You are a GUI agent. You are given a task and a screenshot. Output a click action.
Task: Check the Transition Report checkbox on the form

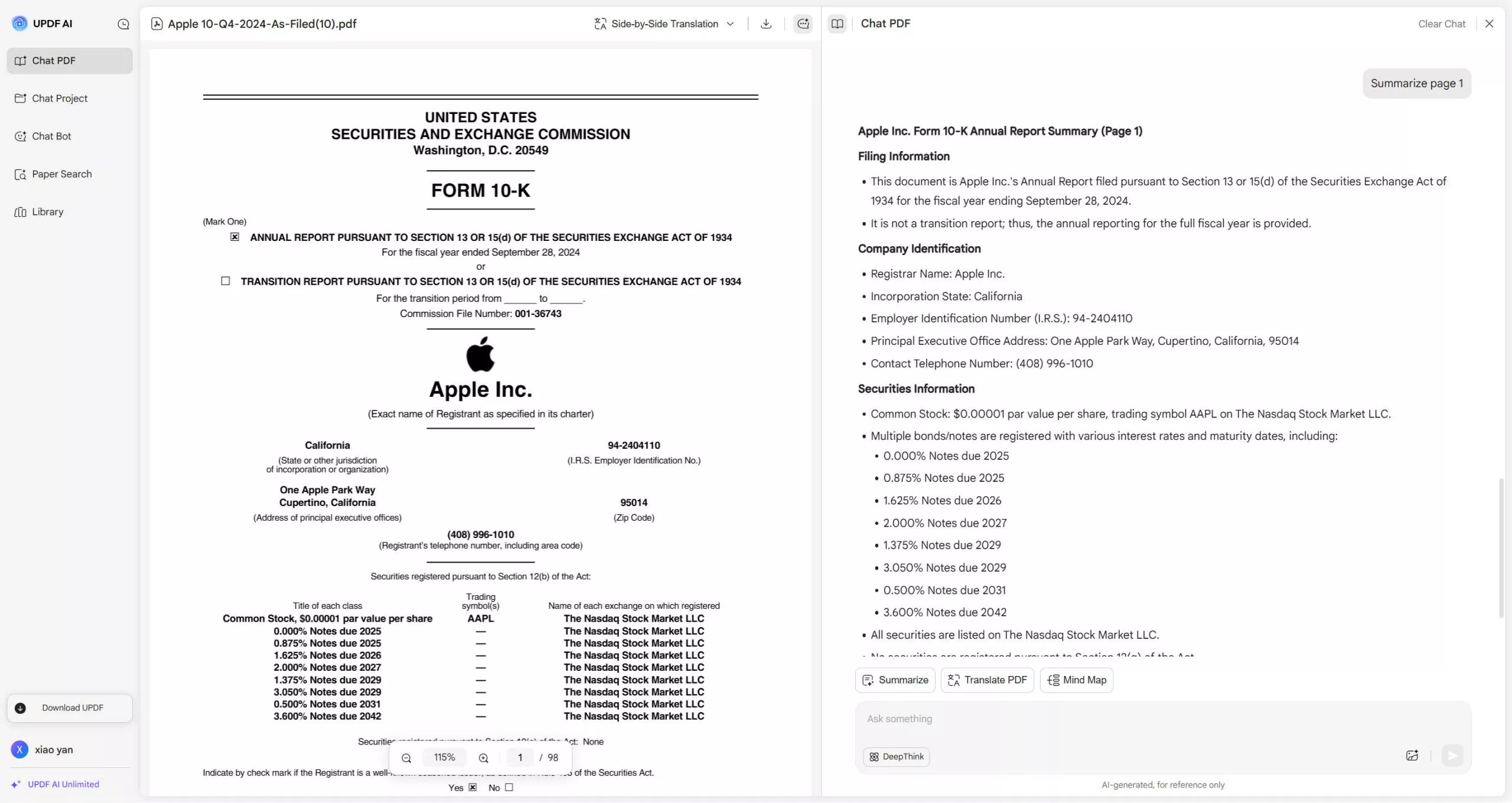(x=225, y=281)
